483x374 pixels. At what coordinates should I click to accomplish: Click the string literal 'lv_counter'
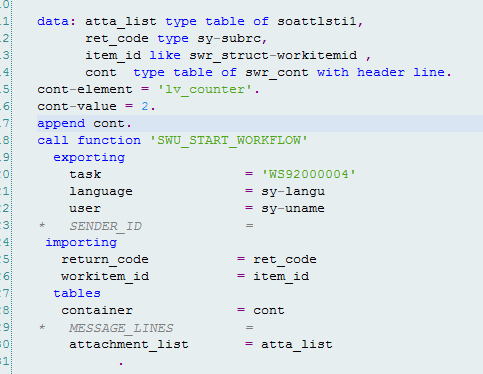point(205,89)
